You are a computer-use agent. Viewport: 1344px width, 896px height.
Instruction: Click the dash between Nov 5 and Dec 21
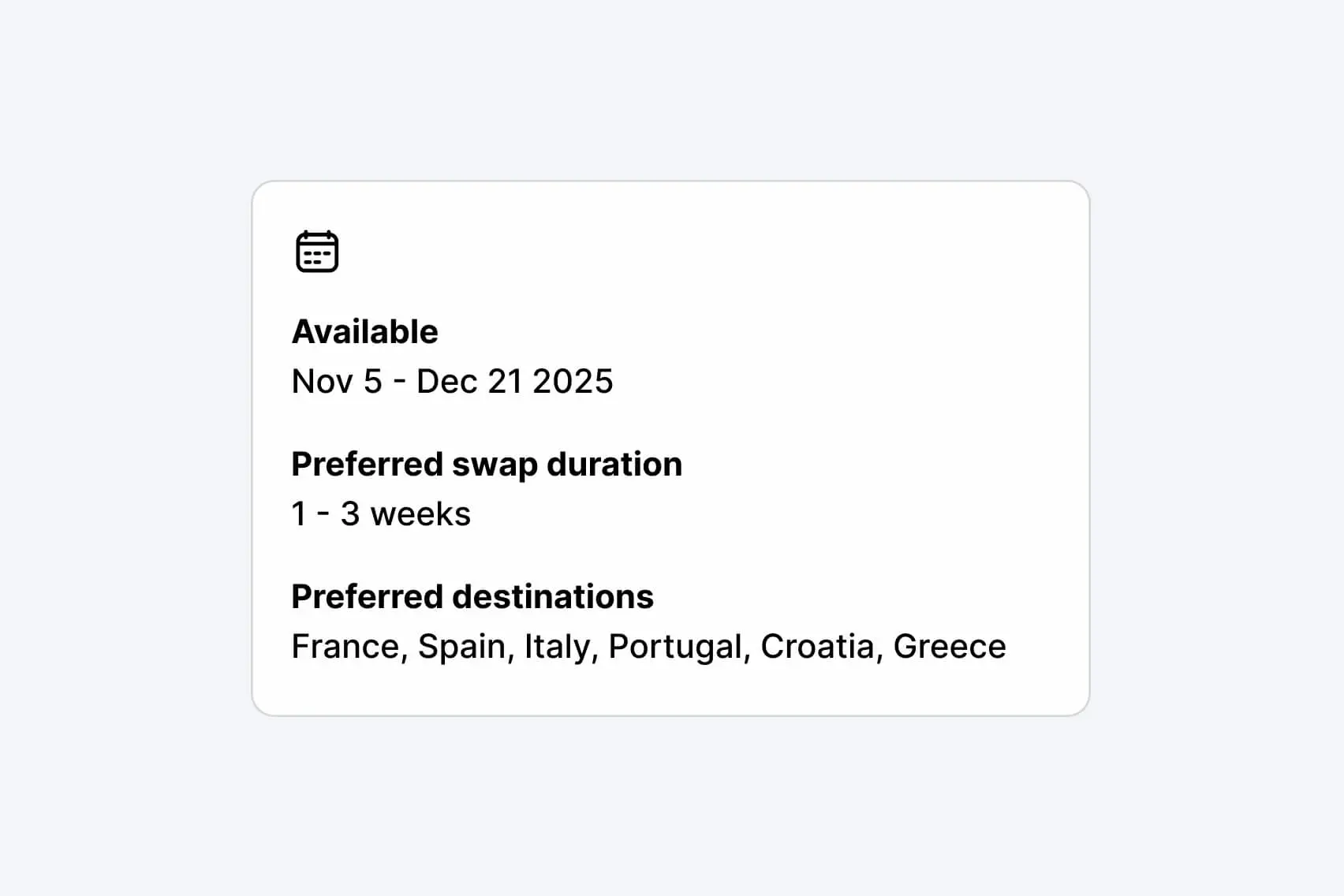click(x=400, y=382)
